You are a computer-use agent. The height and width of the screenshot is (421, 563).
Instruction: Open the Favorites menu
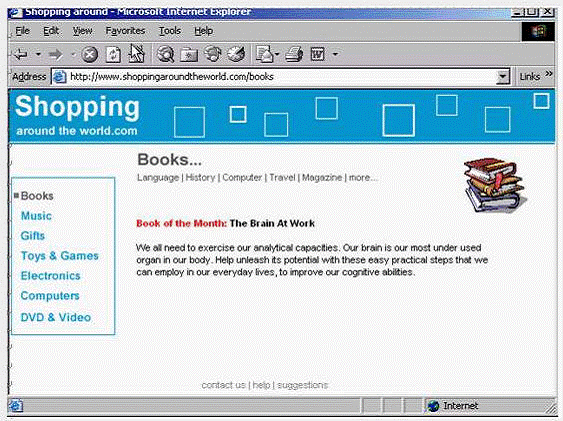(125, 31)
